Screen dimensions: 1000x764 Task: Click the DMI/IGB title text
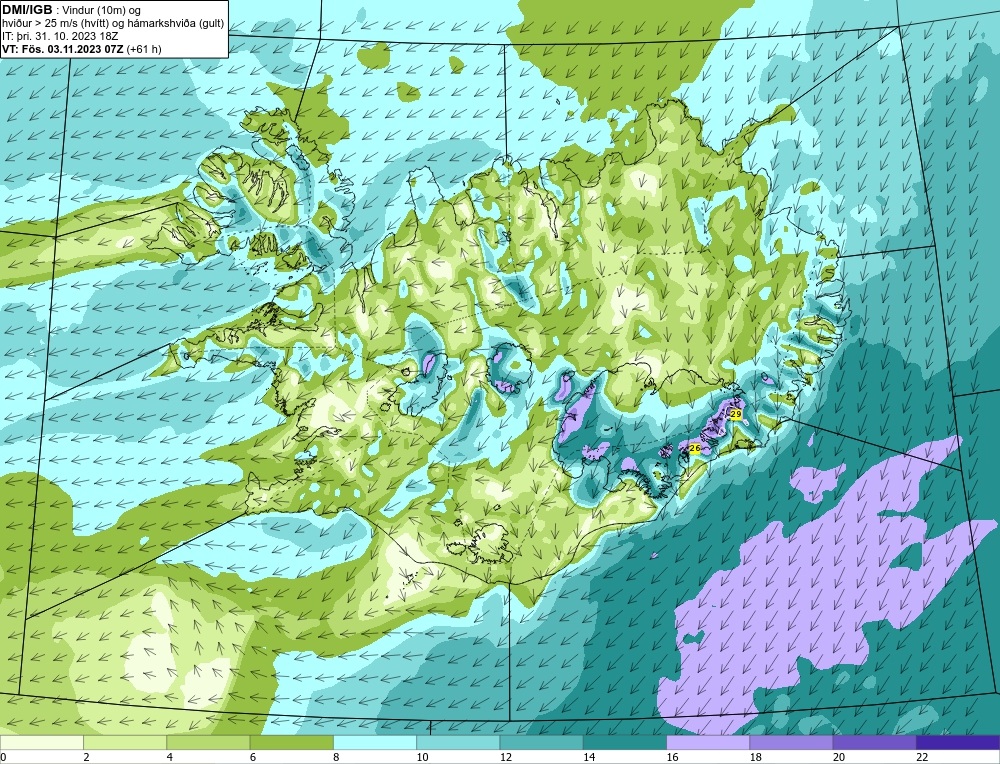[x=27, y=10]
